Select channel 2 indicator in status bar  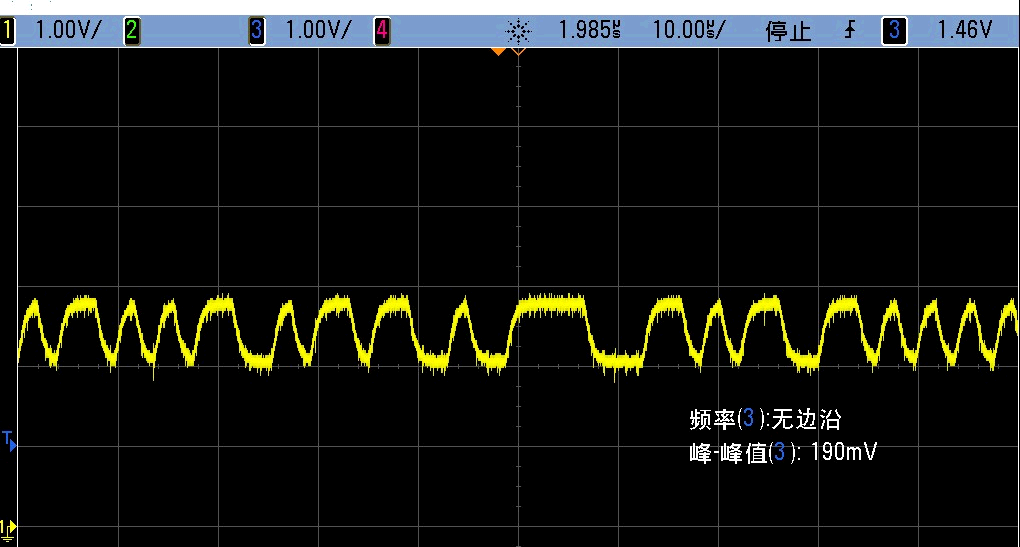(x=131, y=31)
